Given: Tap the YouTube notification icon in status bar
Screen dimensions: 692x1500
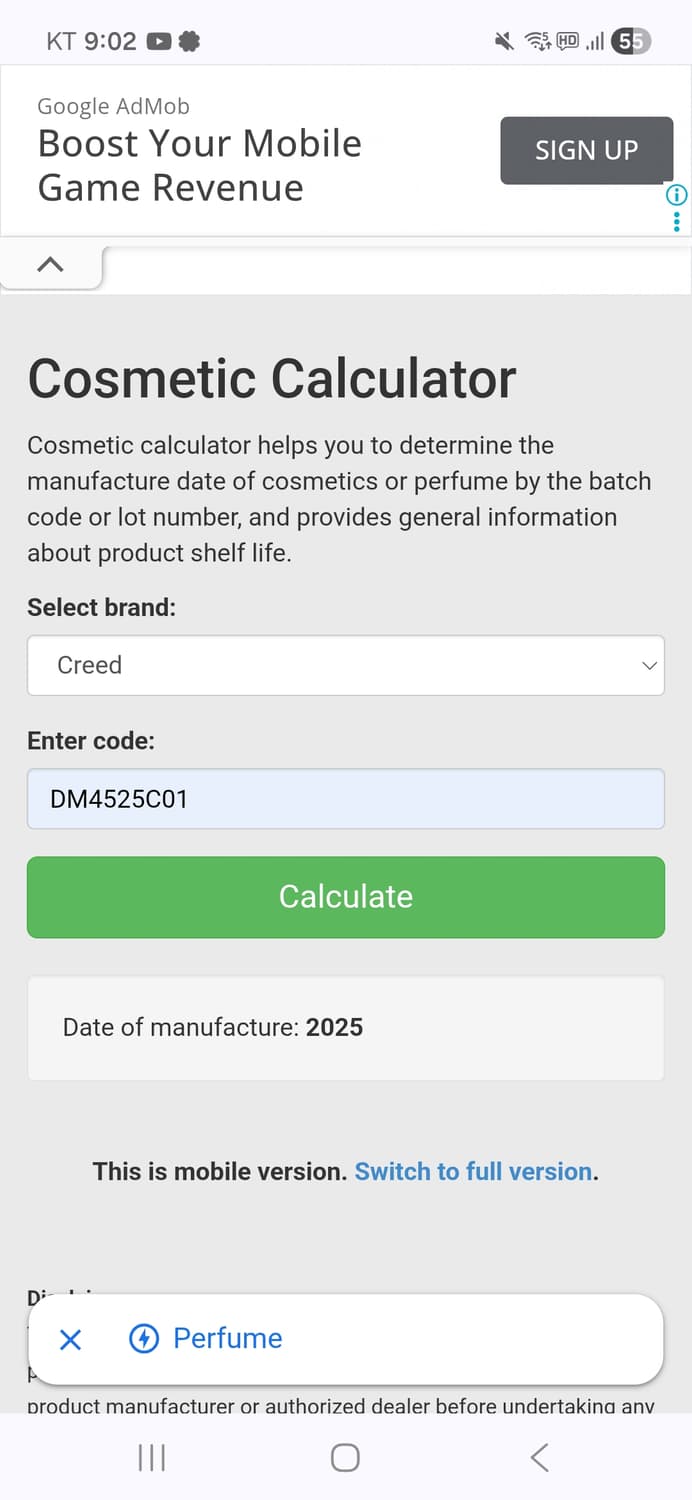Looking at the screenshot, I should (x=158, y=41).
